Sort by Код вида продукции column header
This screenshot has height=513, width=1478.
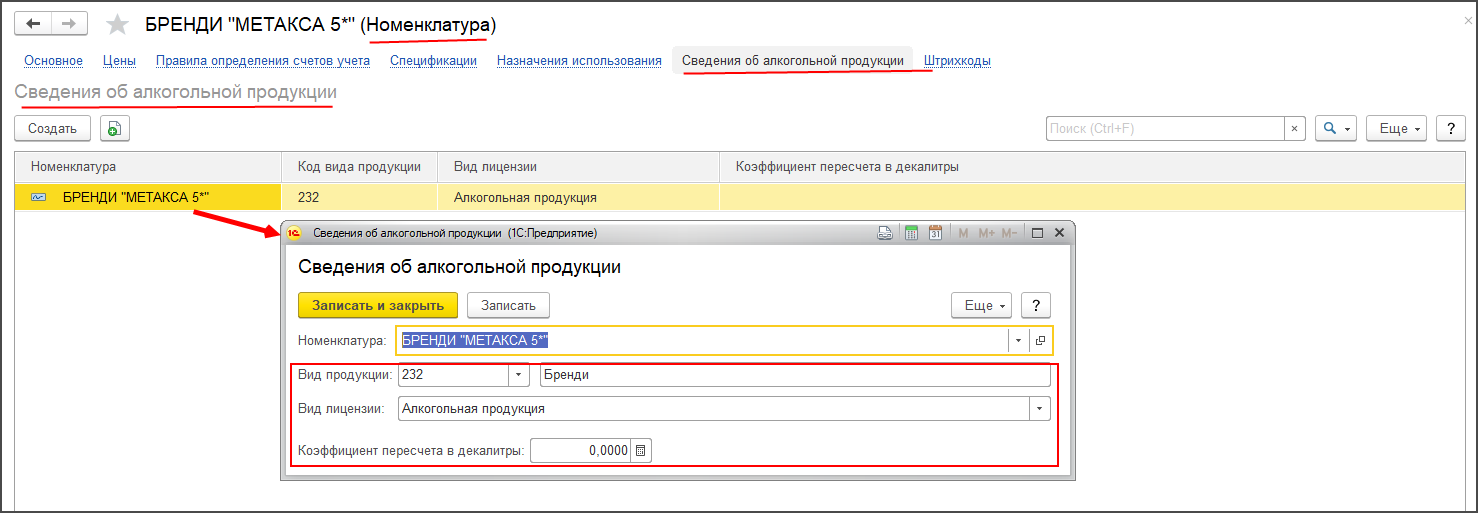tap(360, 167)
